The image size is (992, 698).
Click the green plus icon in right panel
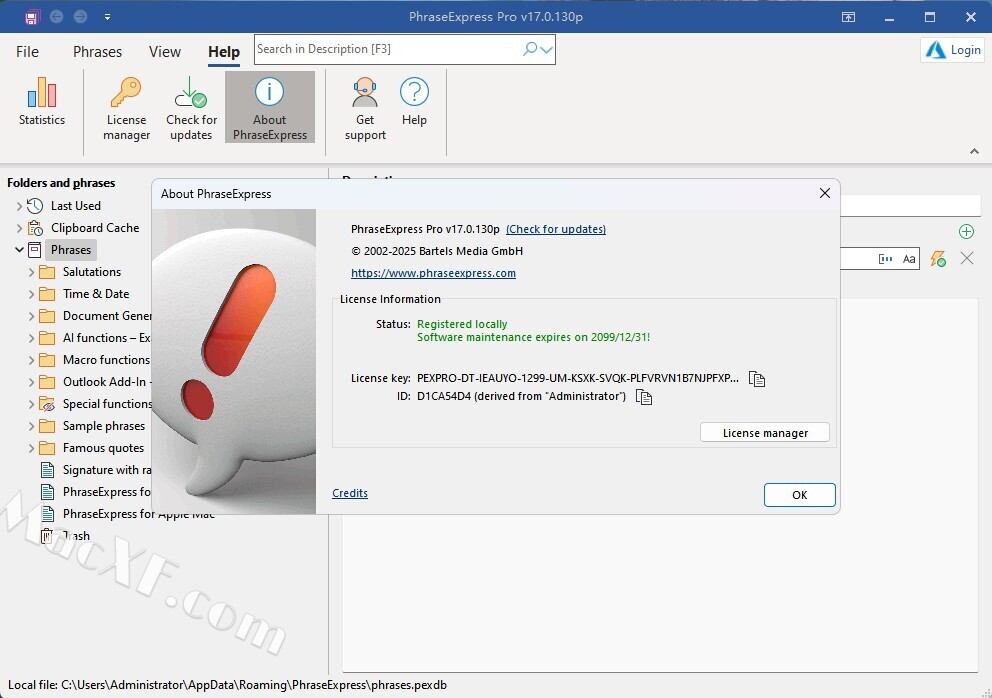pos(966,232)
